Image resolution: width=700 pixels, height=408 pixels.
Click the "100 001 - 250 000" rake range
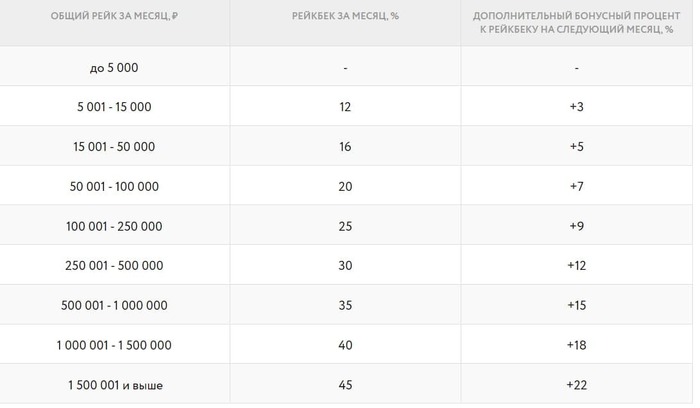pyautogui.click(x=114, y=226)
